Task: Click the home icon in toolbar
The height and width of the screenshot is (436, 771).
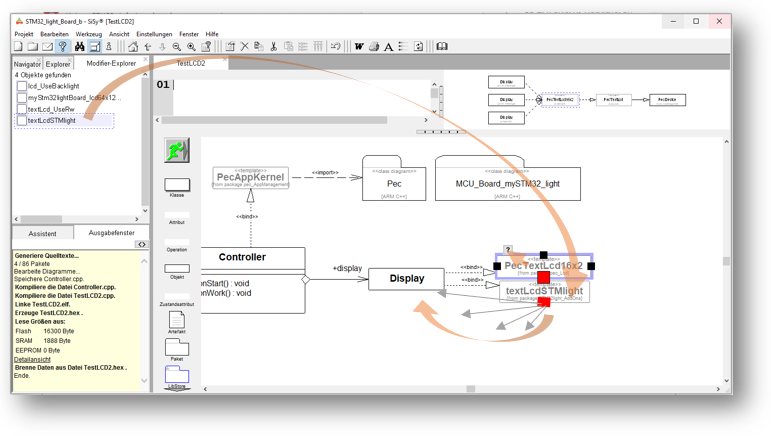Action: click(x=132, y=47)
